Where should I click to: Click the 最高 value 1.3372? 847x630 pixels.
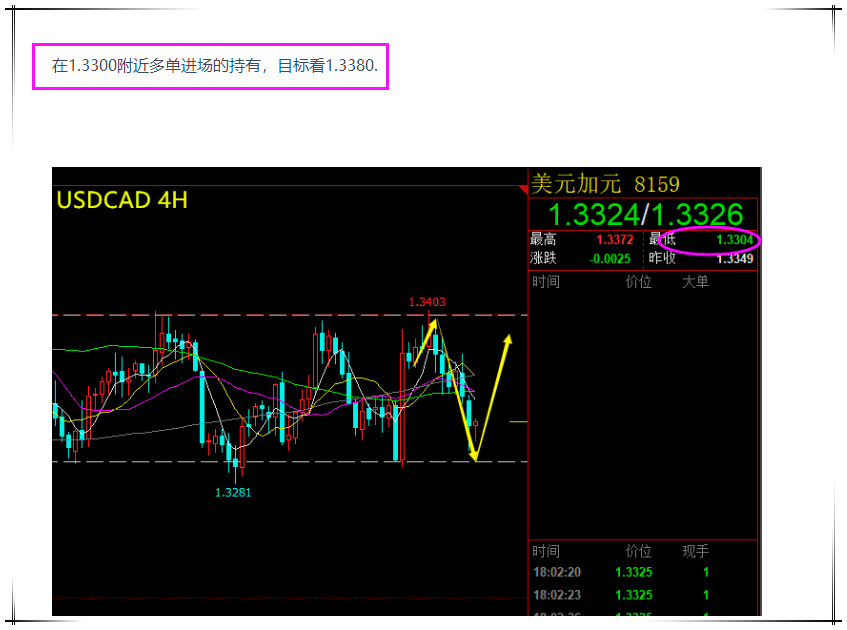pyautogui.click(x=614, y=240)
